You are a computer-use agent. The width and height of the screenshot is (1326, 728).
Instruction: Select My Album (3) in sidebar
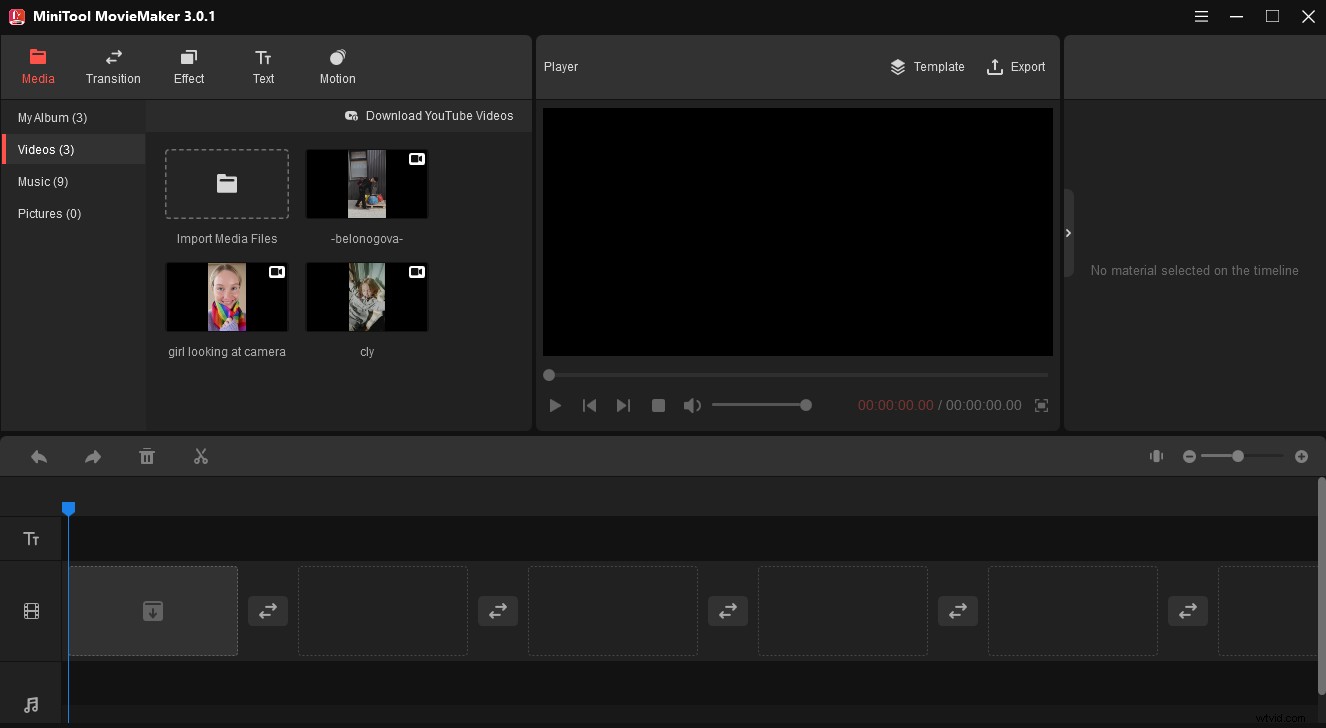(x=51, y=117)
